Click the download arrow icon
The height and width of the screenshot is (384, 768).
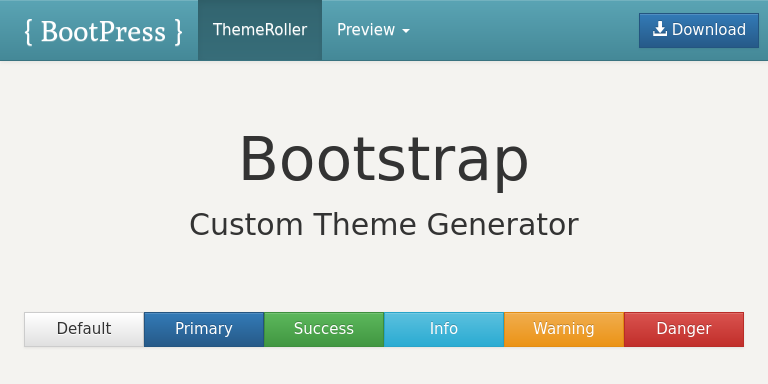[660, 29]
